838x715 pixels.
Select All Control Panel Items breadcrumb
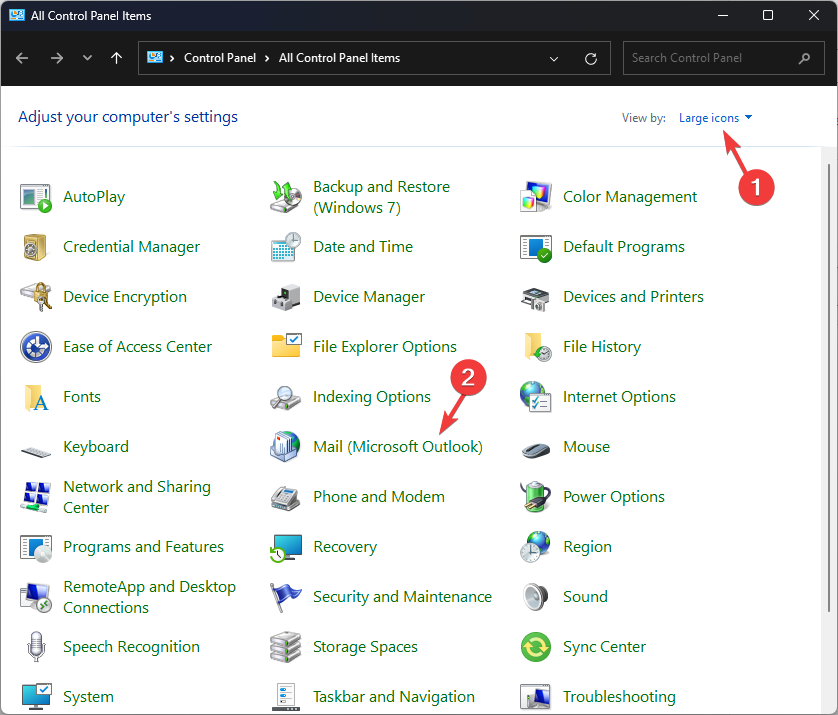pyautogui.click(x=339, y=58)
